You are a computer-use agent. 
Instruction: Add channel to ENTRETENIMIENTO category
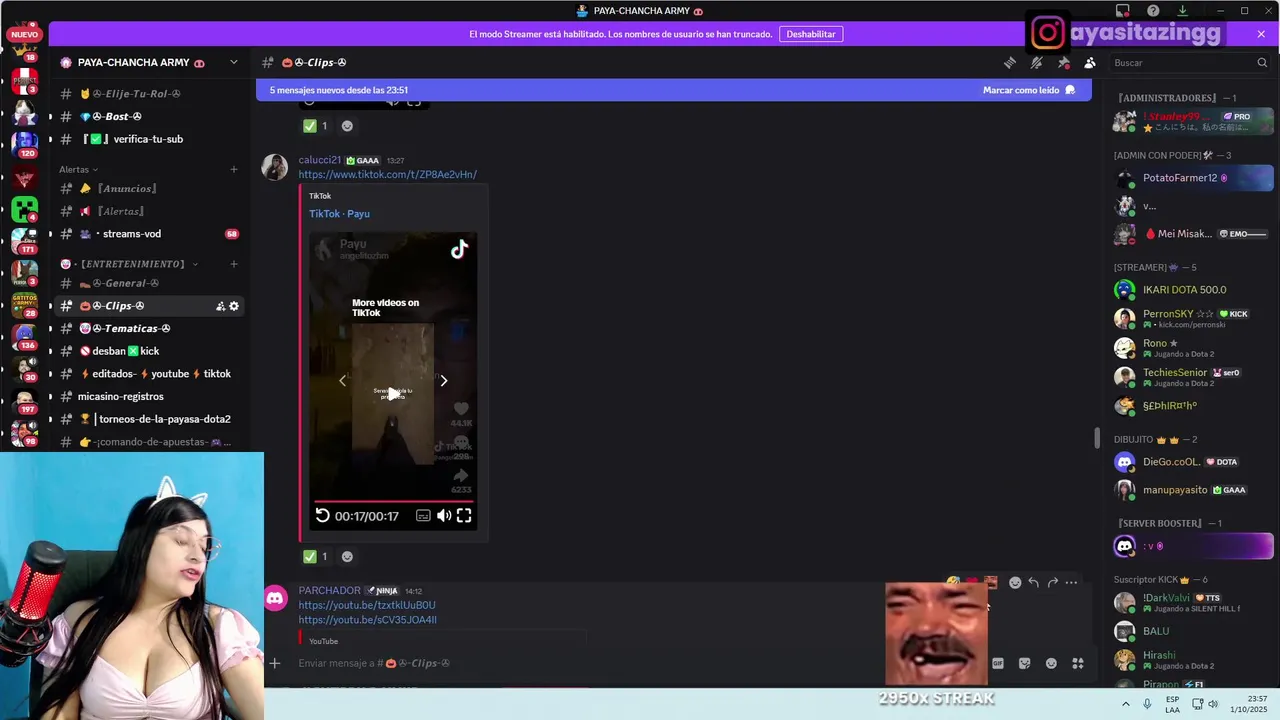click(233, 264)
